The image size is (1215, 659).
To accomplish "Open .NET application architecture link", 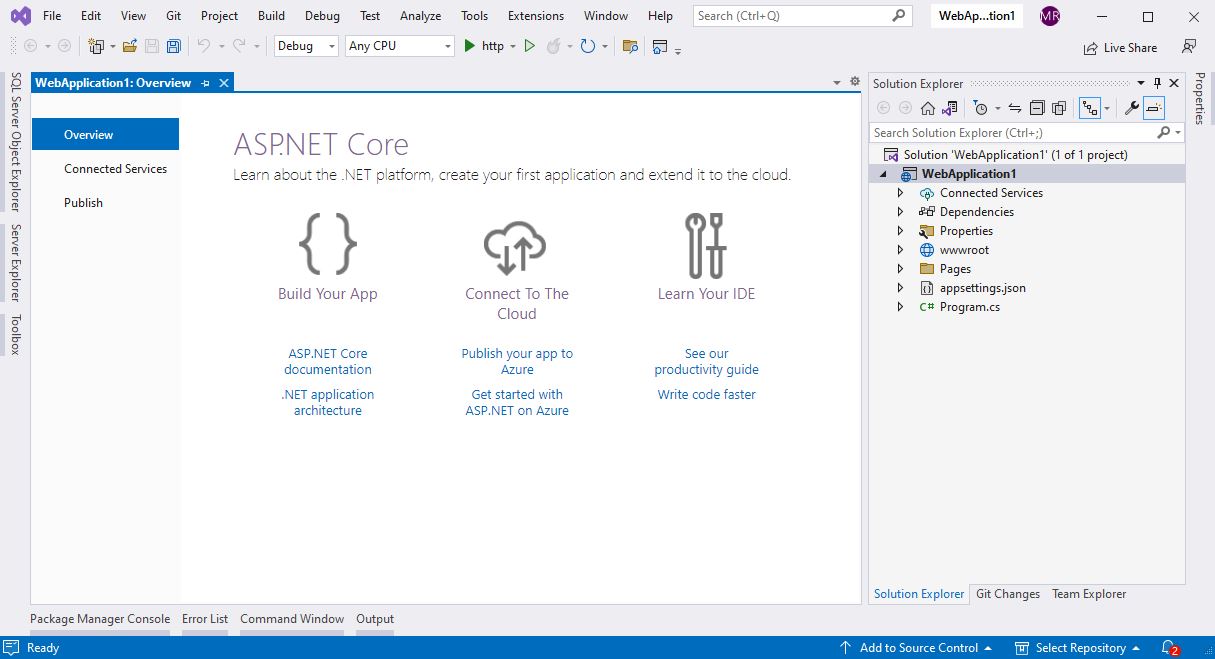I will point(328,403).
